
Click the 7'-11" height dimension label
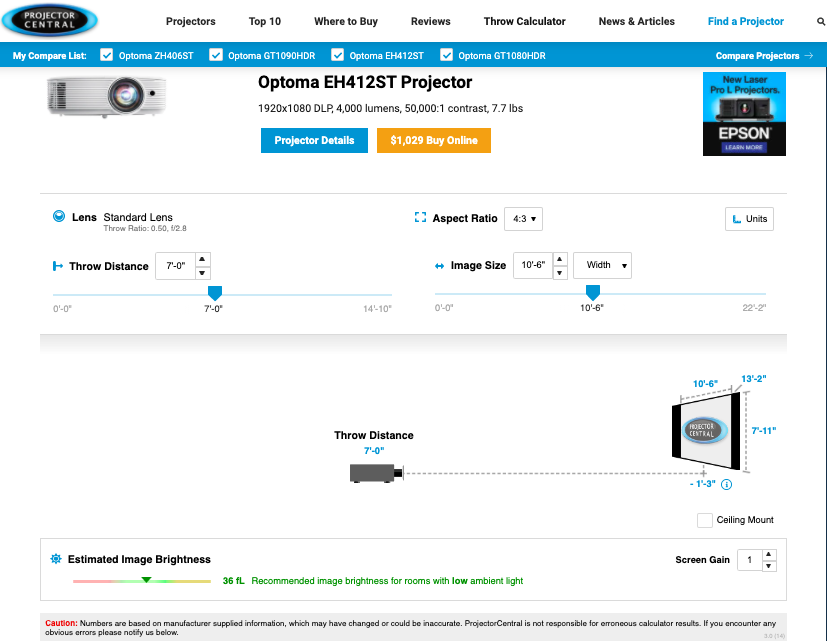point(764,430)
